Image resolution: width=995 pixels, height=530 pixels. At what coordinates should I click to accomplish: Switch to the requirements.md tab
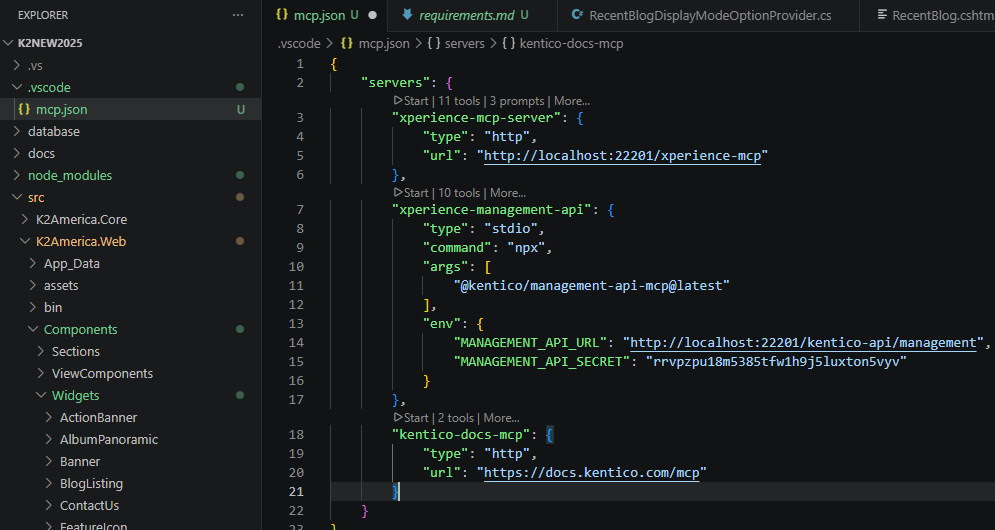pyautogui.click(x=473, y=15)
